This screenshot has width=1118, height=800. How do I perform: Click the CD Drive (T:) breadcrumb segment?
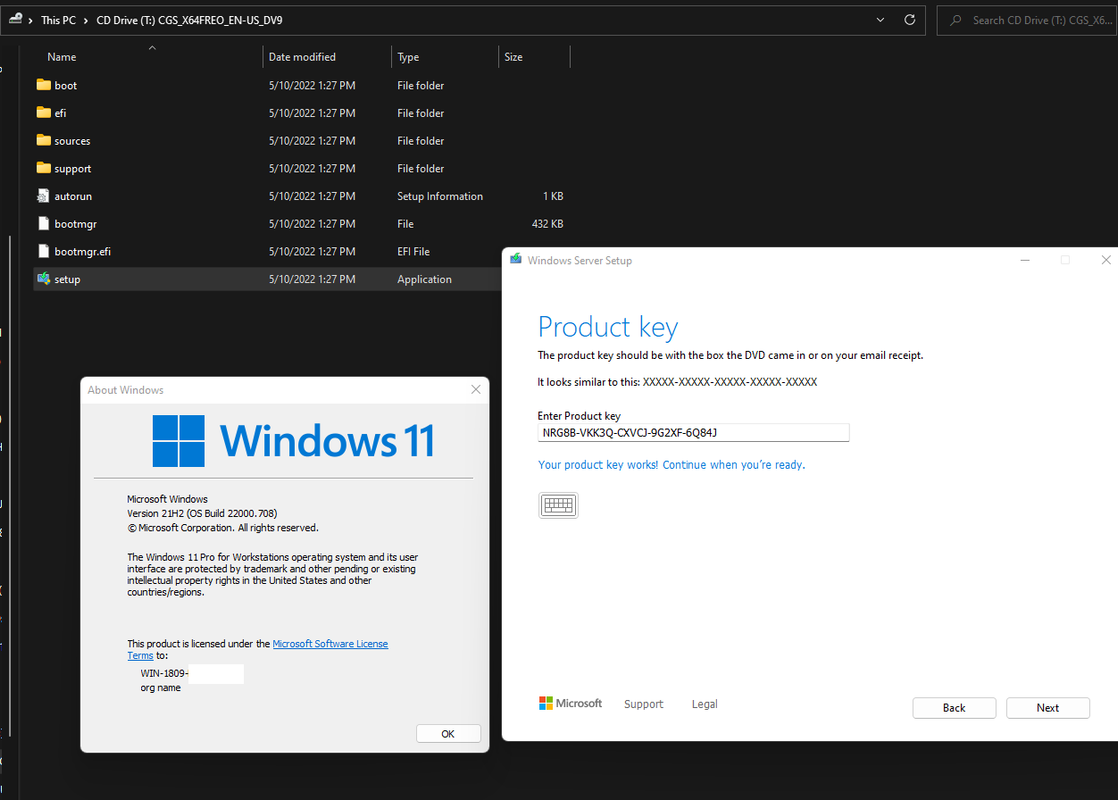tap(190, 21)
